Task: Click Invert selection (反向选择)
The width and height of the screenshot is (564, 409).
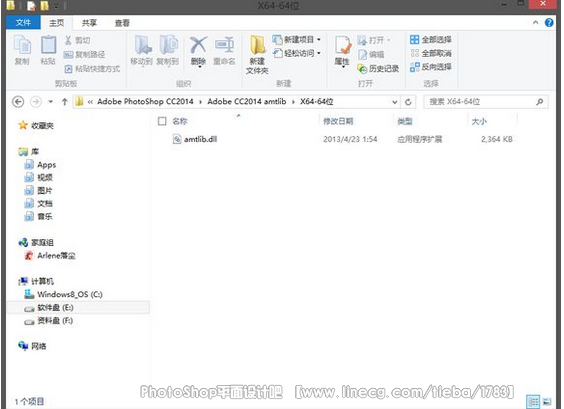Action: point(431,67)
